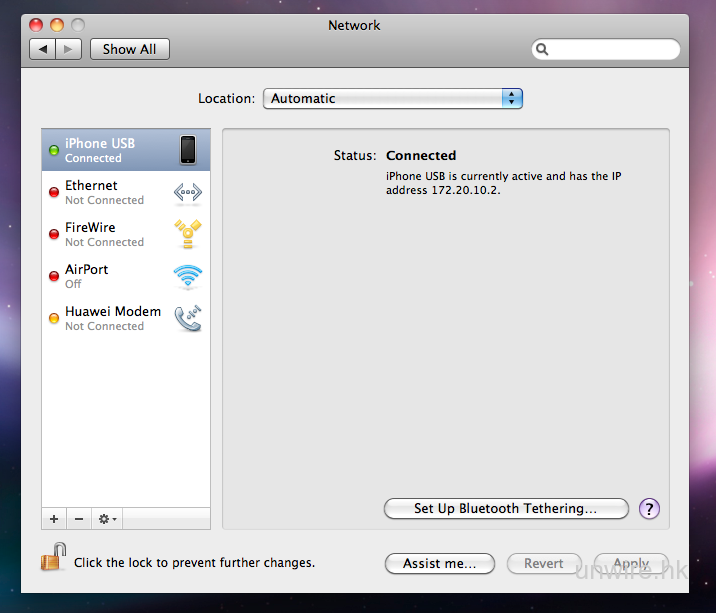Screen dimensions: 716x613
Task: Click the AirPort Wi-Fi icon
Action: click(187, 276)
